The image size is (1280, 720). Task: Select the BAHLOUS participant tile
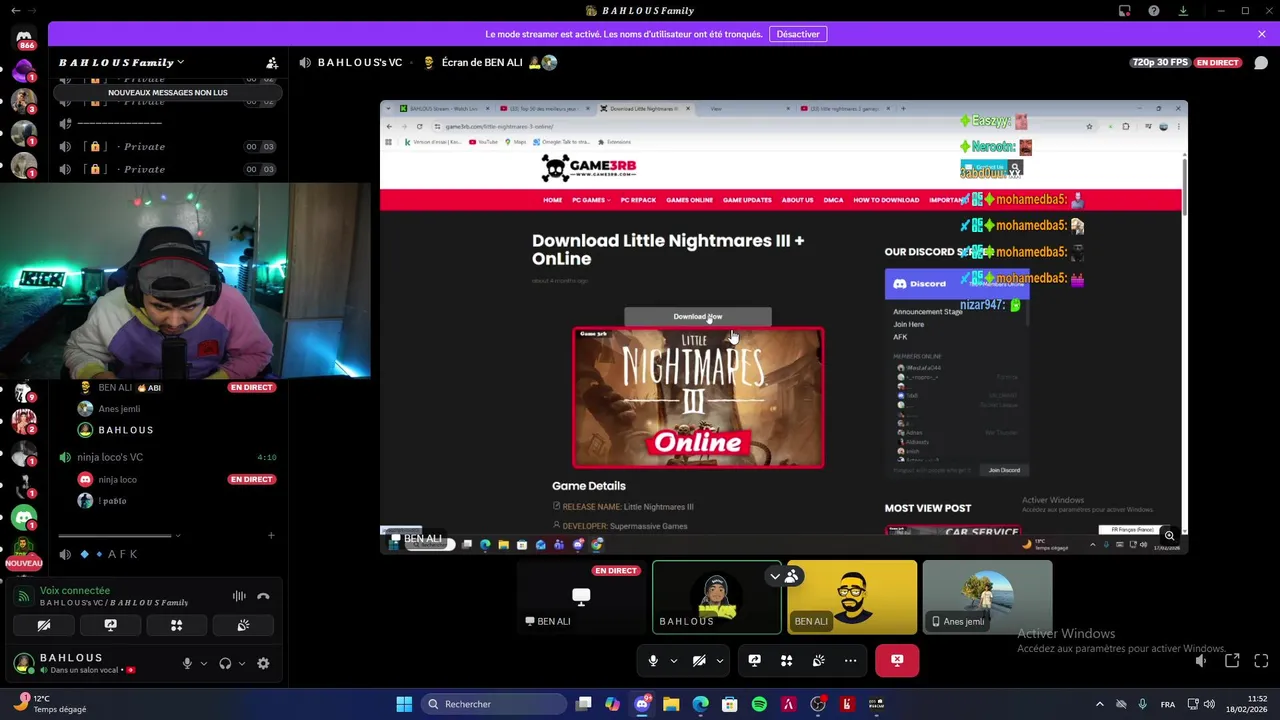pyautogui.click(x=716, y=598)
